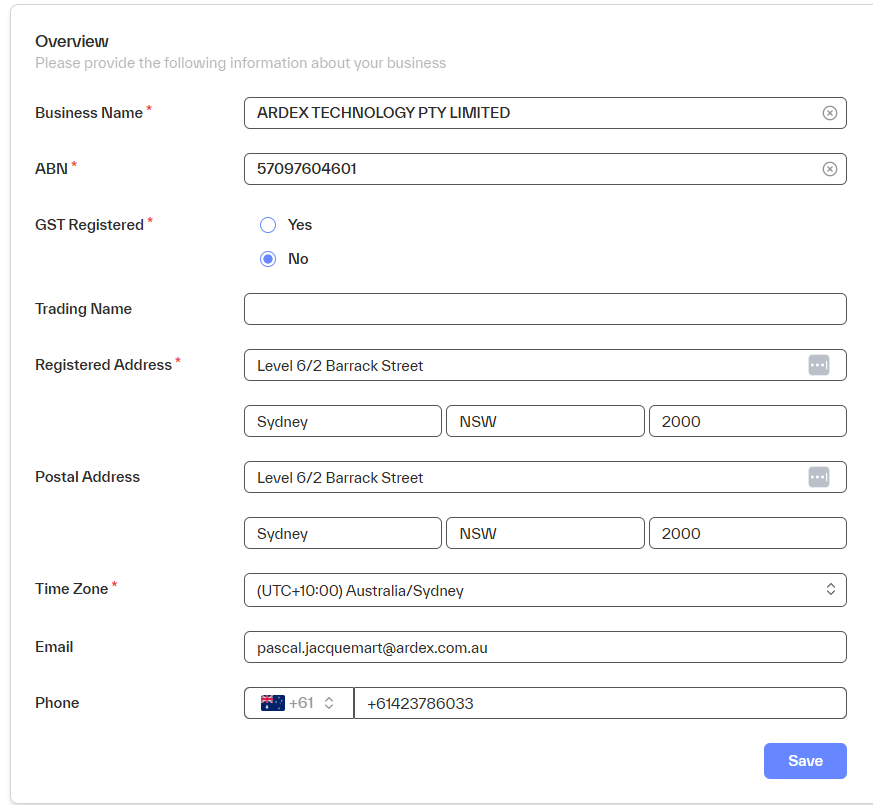
Task: Click the Phone number input field
Action: (600, 703)
